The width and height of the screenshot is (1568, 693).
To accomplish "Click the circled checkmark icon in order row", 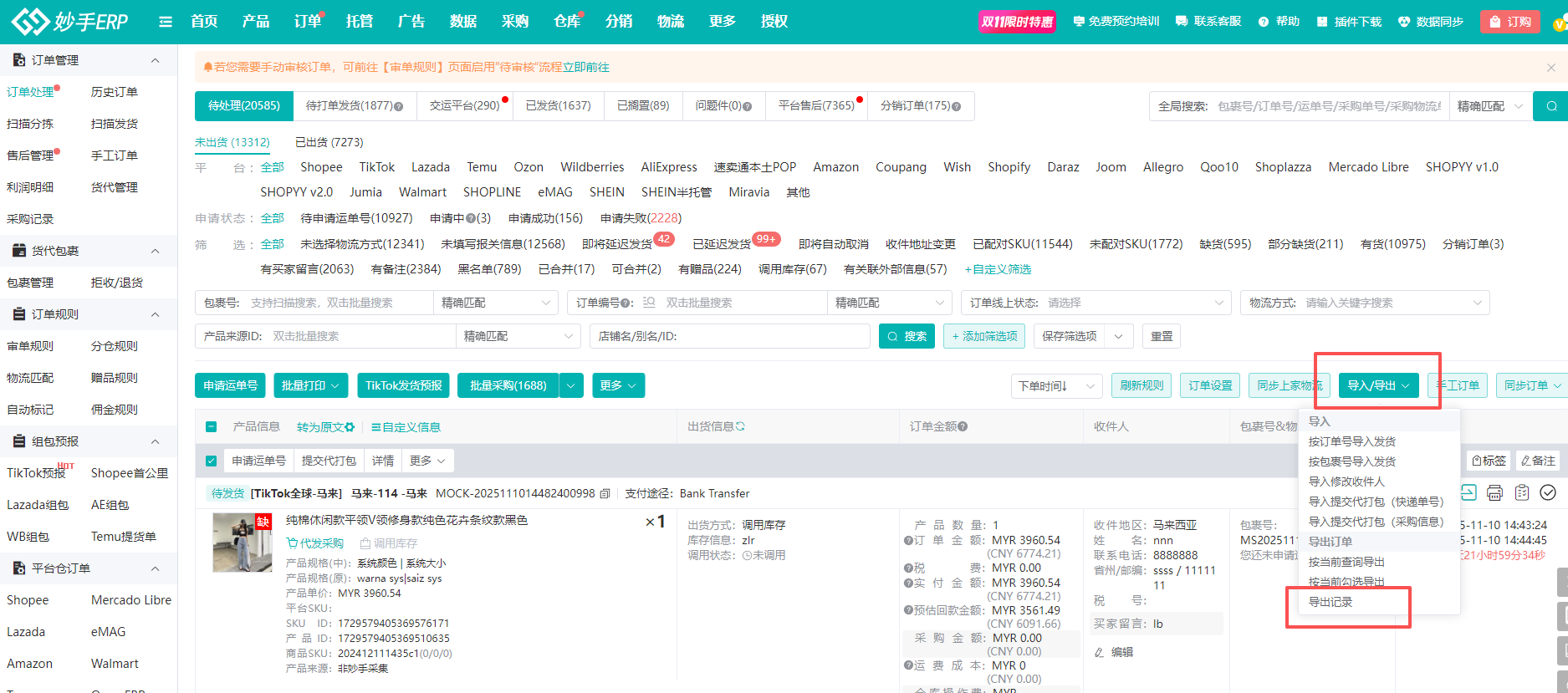I will coord(1548,492).
